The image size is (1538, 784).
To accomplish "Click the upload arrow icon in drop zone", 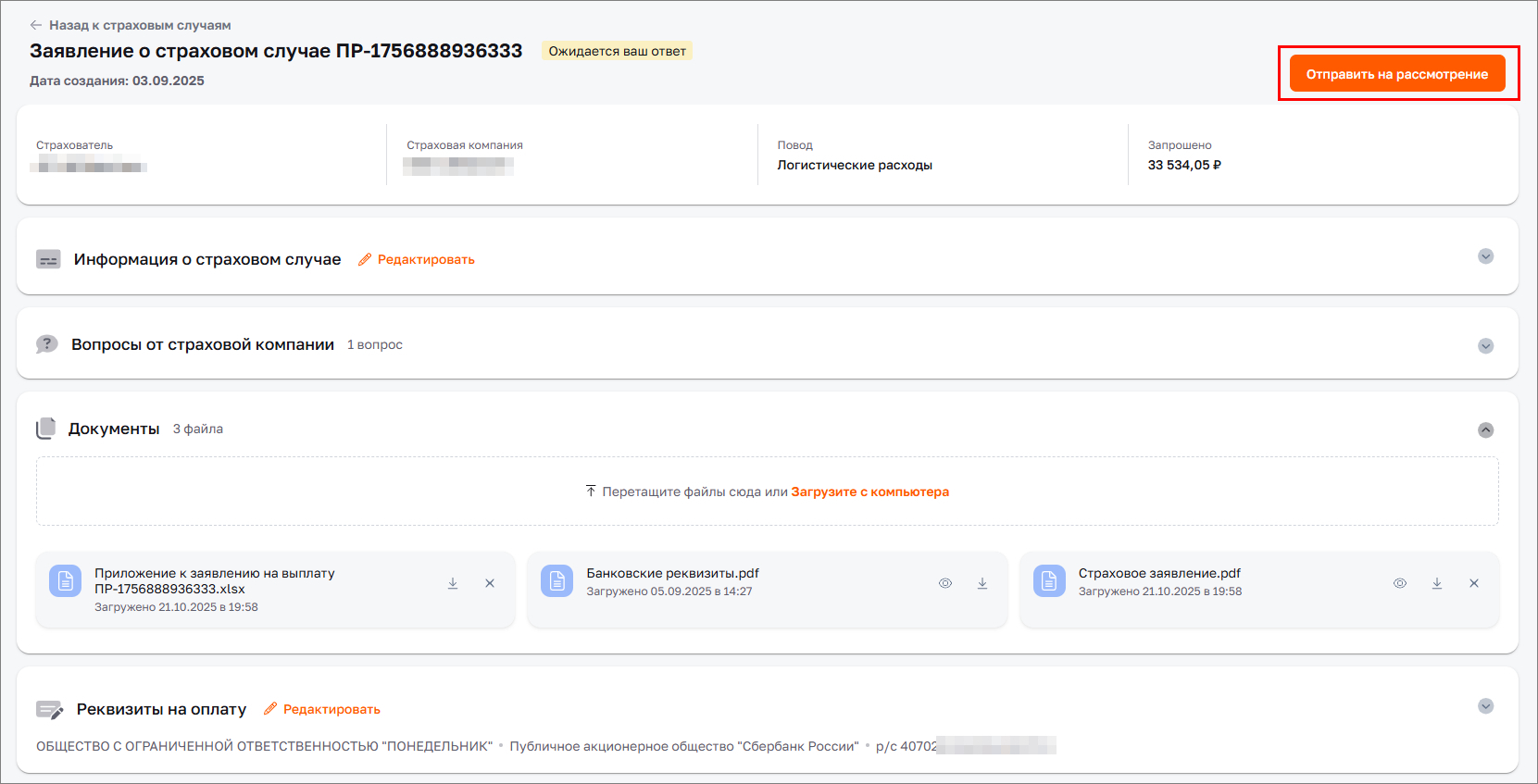I will pyautogui.click(x=591, y=491).
